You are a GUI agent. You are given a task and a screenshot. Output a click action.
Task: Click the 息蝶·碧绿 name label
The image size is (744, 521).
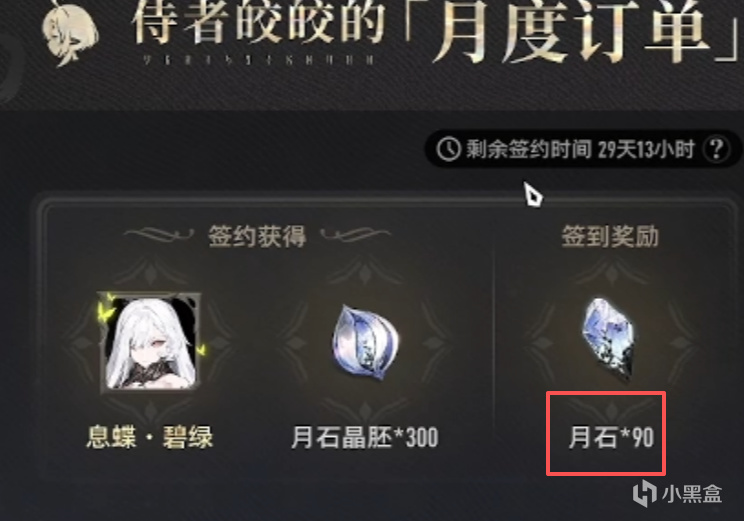150,437
